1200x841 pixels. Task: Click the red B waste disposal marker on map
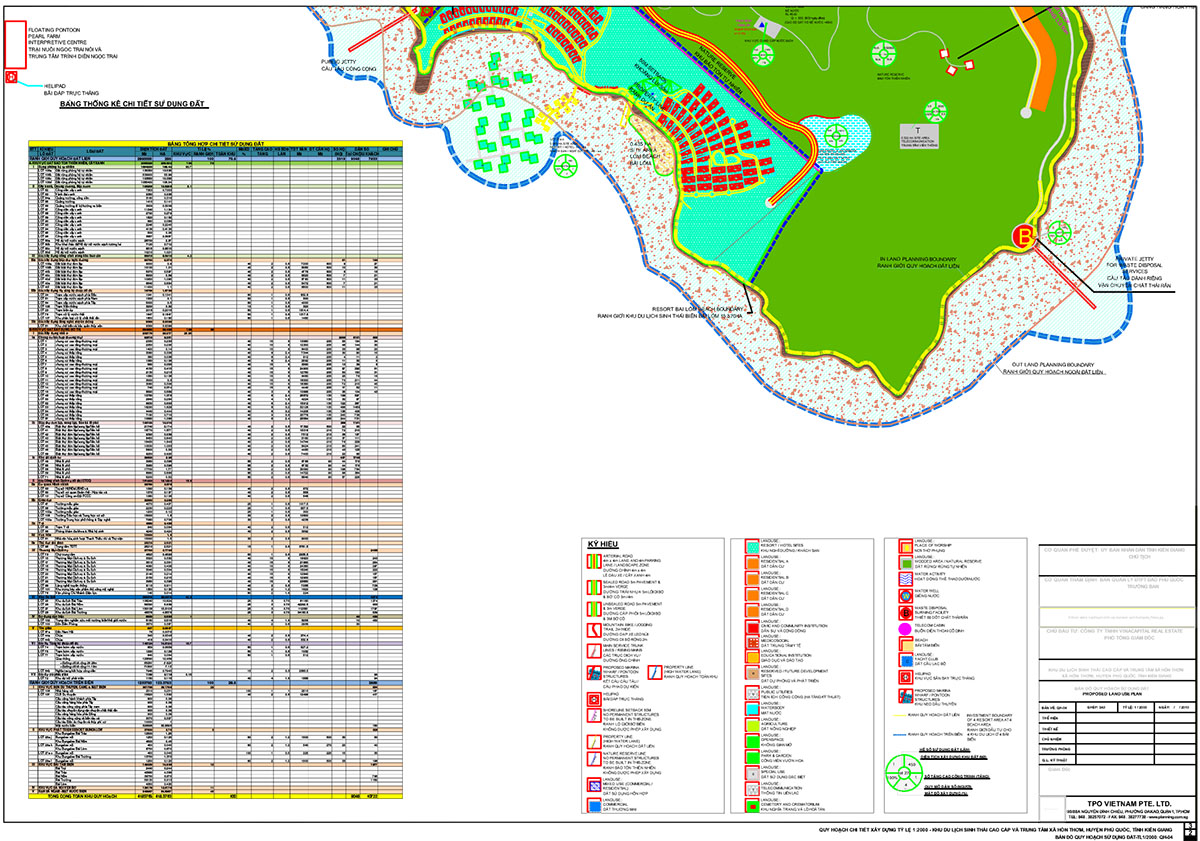(1023, 236)
